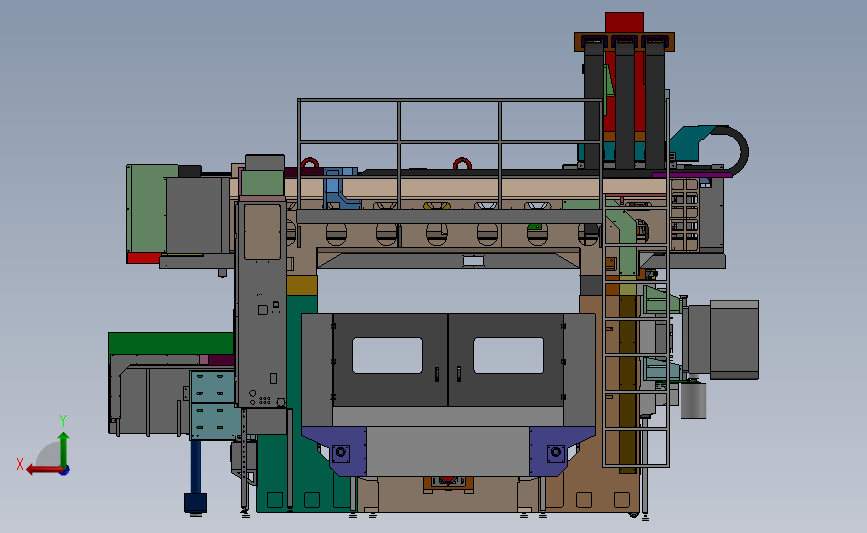Select the teal cover beside the black columns
867x533 pixels.
coord(687,142)
